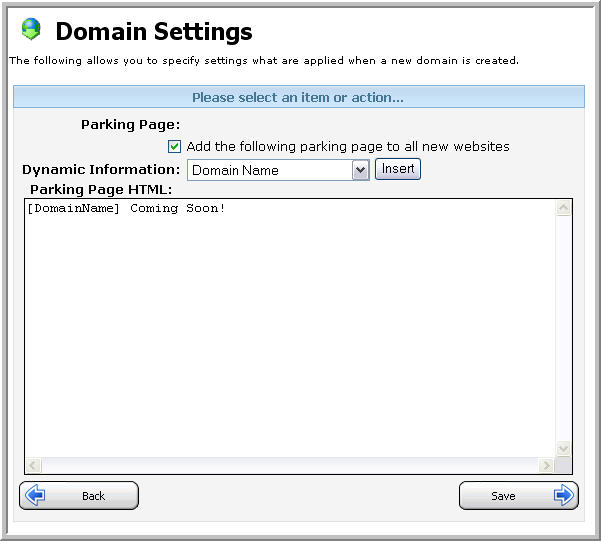Screen dimensions: 601x541
Task: Click the "Add the following parking page" label text
Action: [348, 146]
